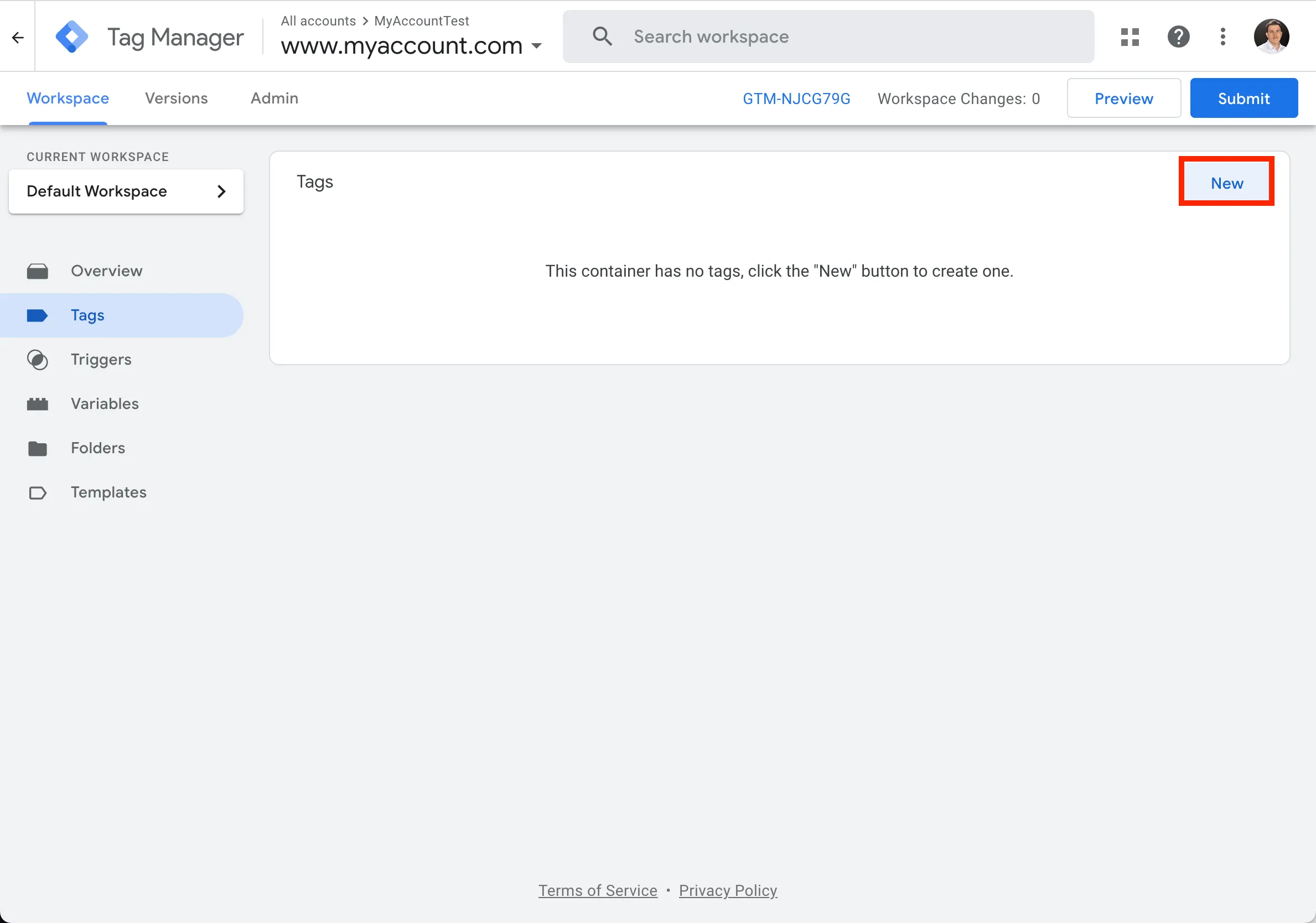The width and height of the screenshot is (1316, 923).
Task: Click the user profile avatar
Action: click(x=1271, y=37)
